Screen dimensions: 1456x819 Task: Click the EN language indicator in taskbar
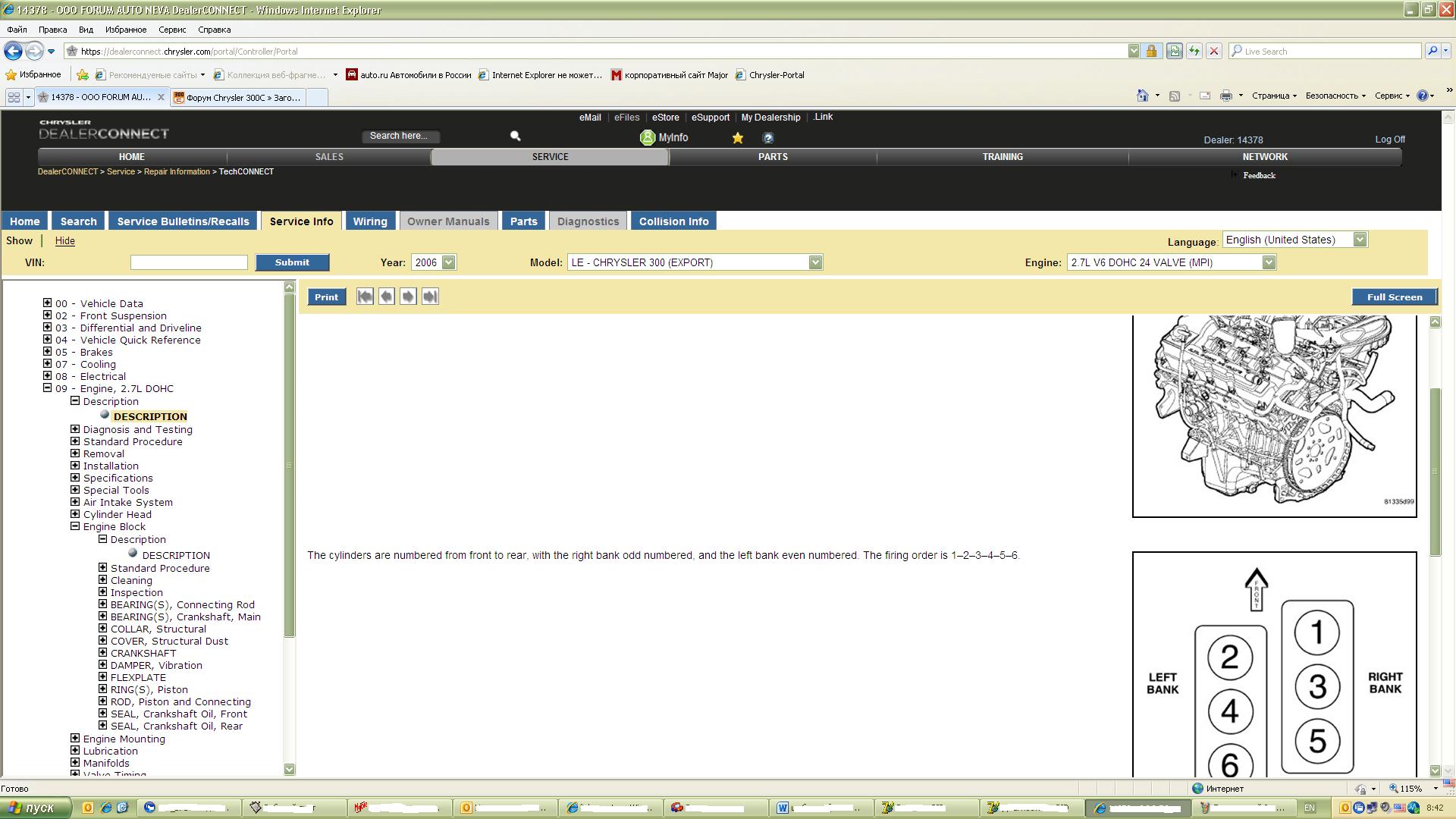tap(1310, 808)
